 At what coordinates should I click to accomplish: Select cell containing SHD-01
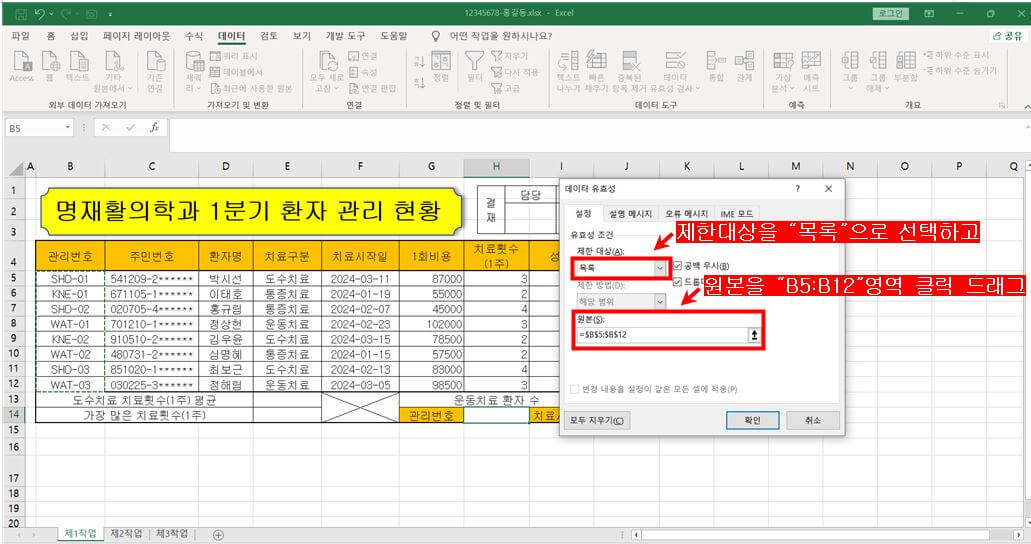pyautogui.click(x=70, y=279)
